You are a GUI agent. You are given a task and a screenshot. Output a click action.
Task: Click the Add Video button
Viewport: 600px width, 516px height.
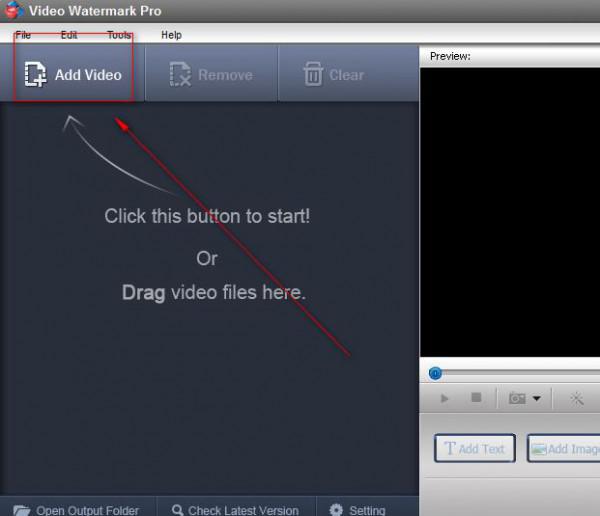tap(73, 74)
